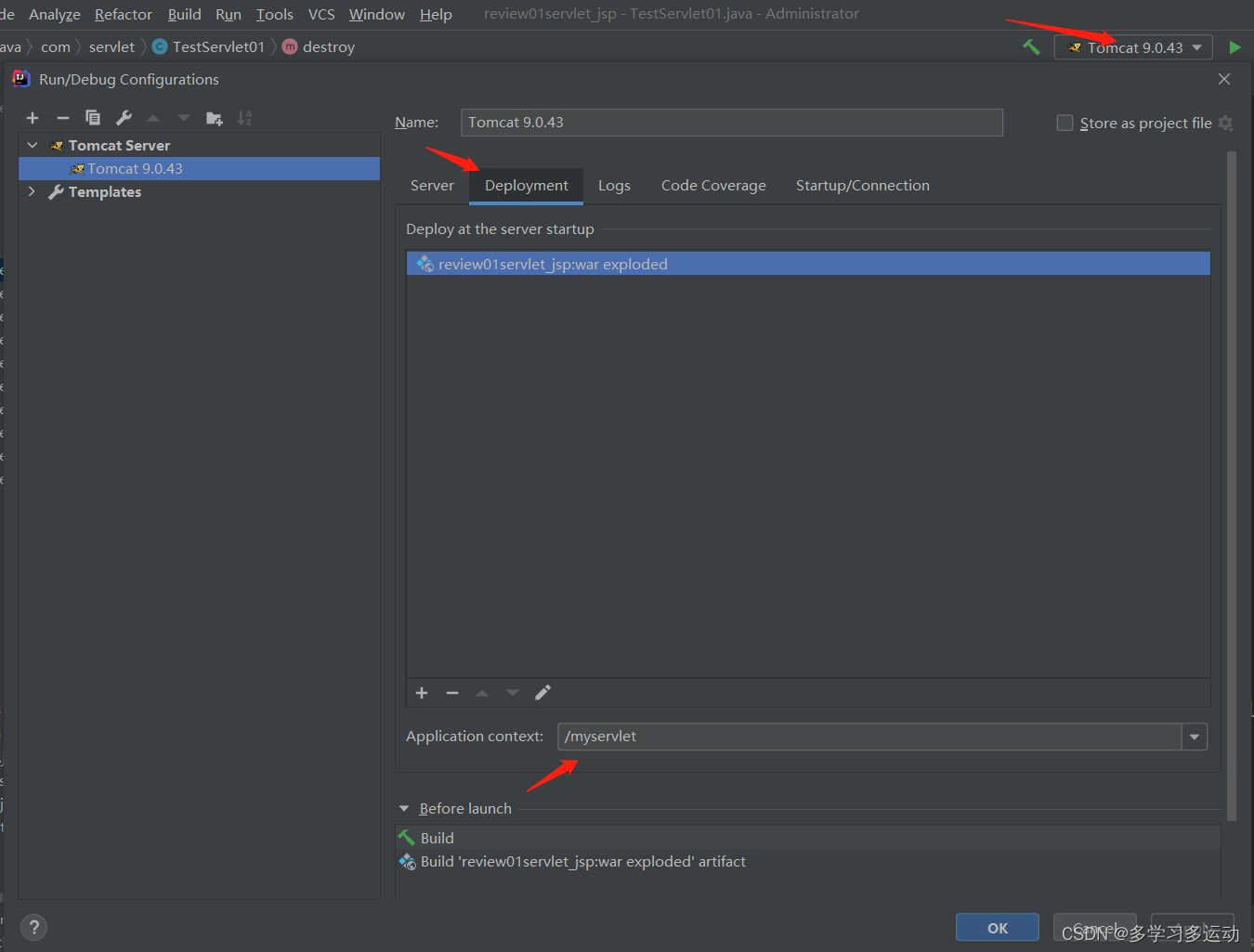Click the dialog's vertical scrollbar

pyautogui.click(x=1232, y=487)
